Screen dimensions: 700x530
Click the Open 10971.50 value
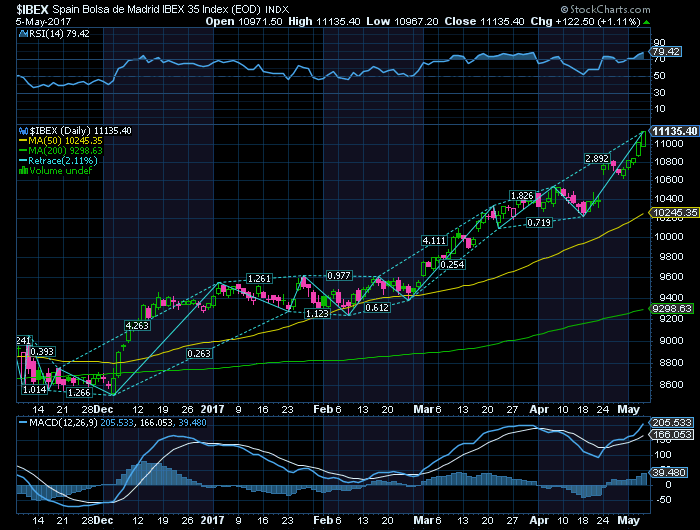(244, 21)
